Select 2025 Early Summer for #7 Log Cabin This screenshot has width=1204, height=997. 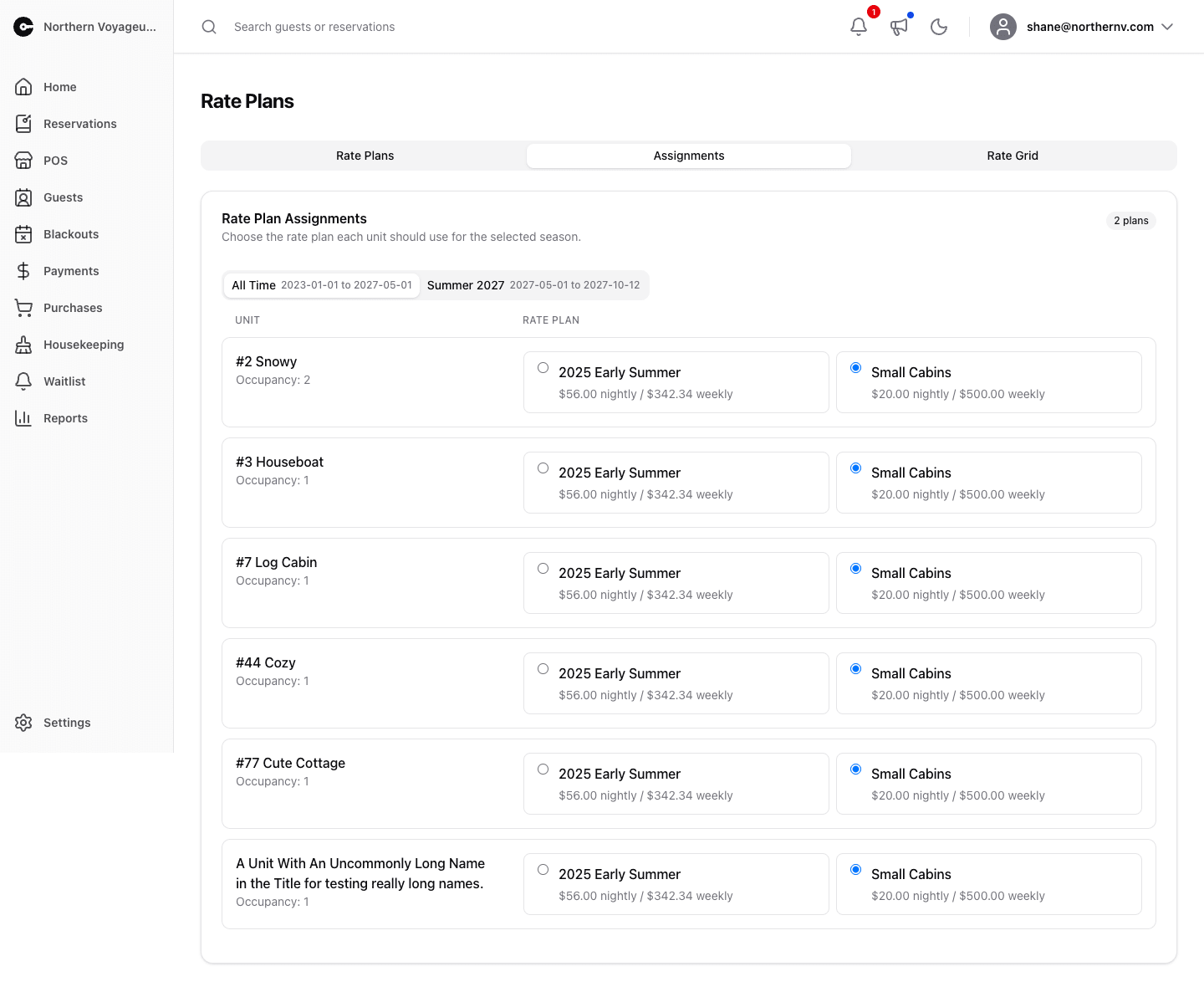[x=543, y=569]
